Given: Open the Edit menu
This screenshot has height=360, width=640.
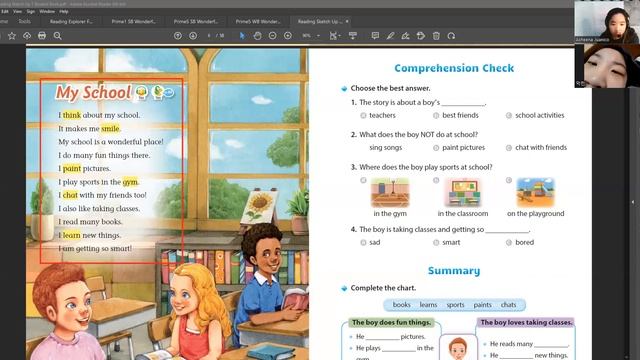Looking at the screenshot, I should 4,11.
